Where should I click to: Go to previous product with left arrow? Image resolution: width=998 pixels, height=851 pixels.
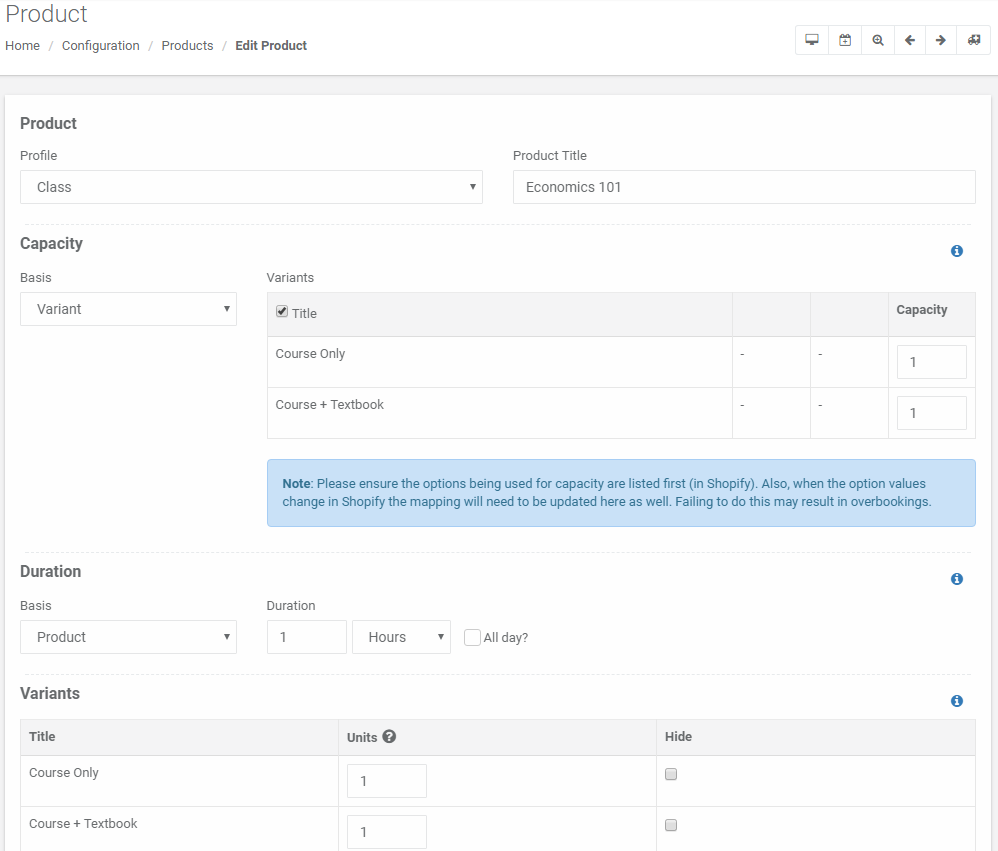tap(910, 40)
